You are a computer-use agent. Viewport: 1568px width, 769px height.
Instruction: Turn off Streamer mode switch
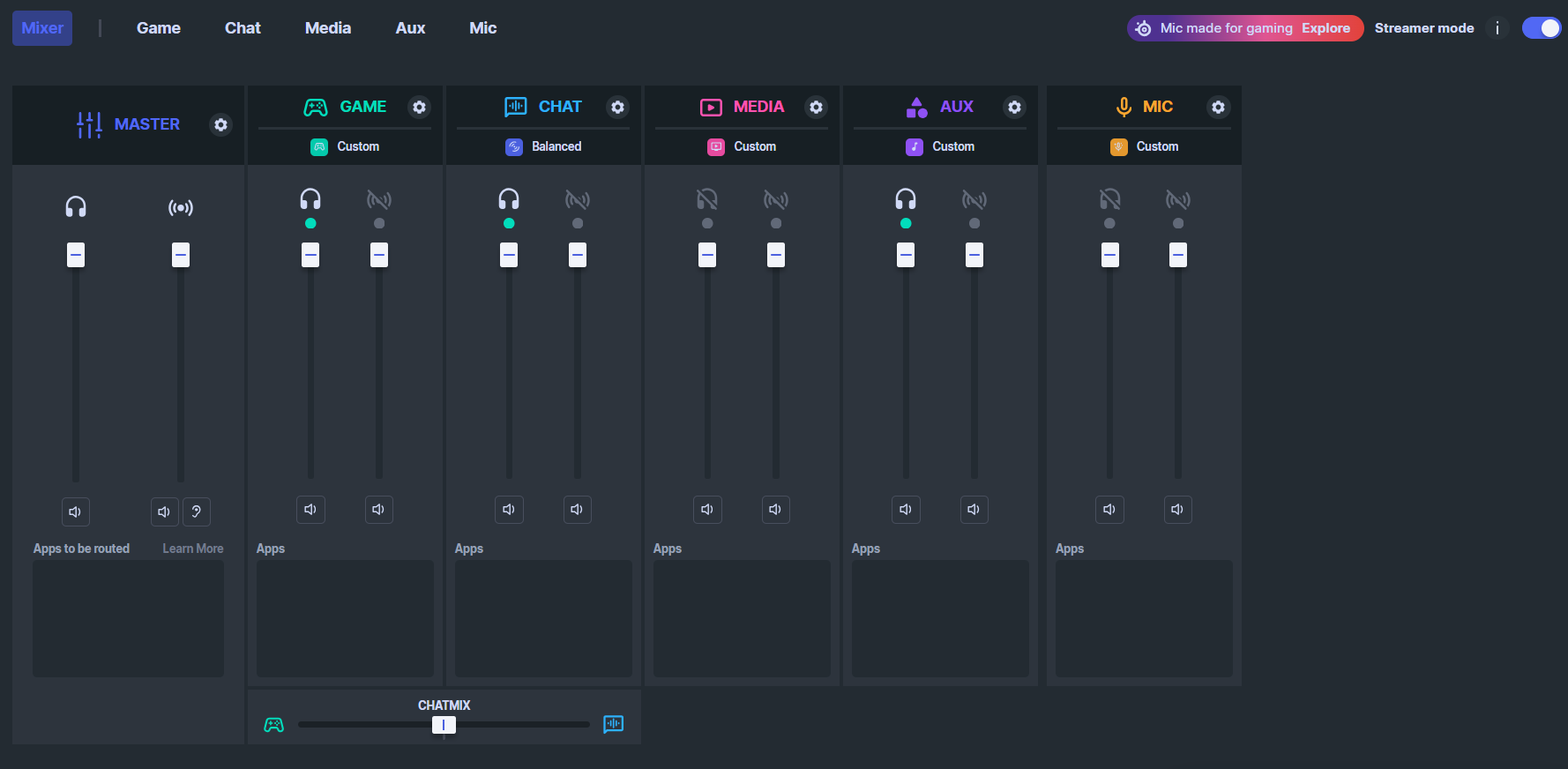(x=1541, y=28)
